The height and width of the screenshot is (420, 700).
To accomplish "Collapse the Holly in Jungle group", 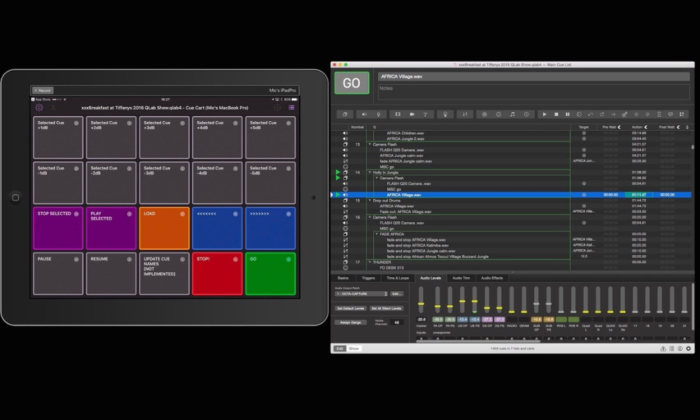I will pyautogui.click(x=370, y=172).
